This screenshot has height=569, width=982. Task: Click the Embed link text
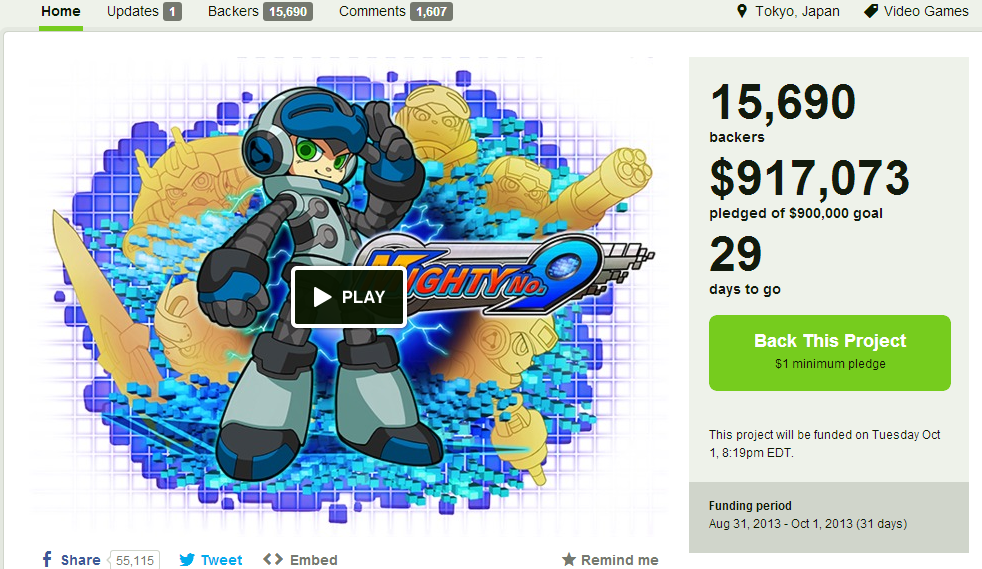point(313,560)
